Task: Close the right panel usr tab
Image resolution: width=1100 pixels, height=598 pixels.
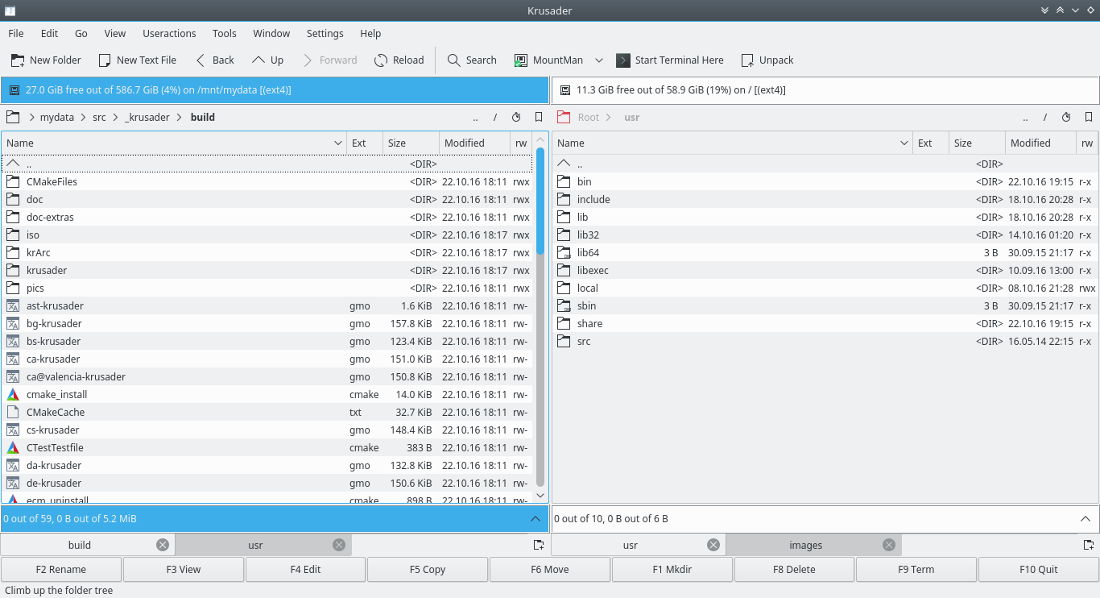Action: pyautogui.click(x=713, y=545)
